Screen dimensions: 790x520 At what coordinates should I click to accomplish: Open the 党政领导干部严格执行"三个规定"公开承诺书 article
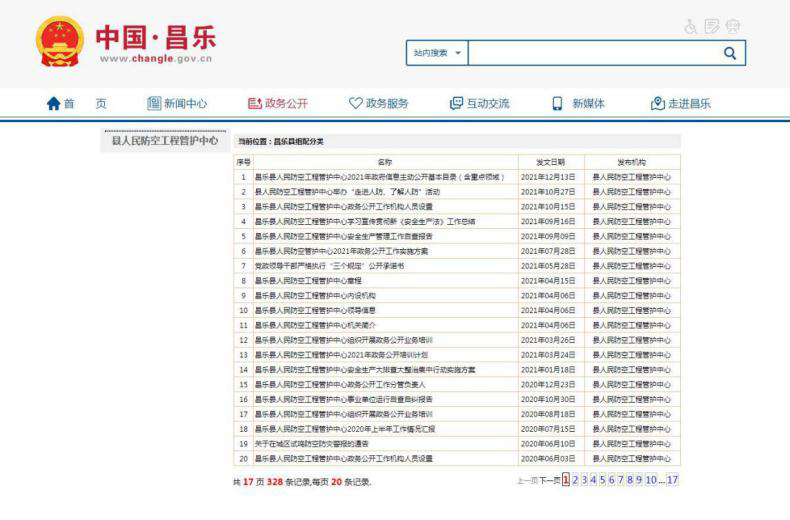(329, 266)
